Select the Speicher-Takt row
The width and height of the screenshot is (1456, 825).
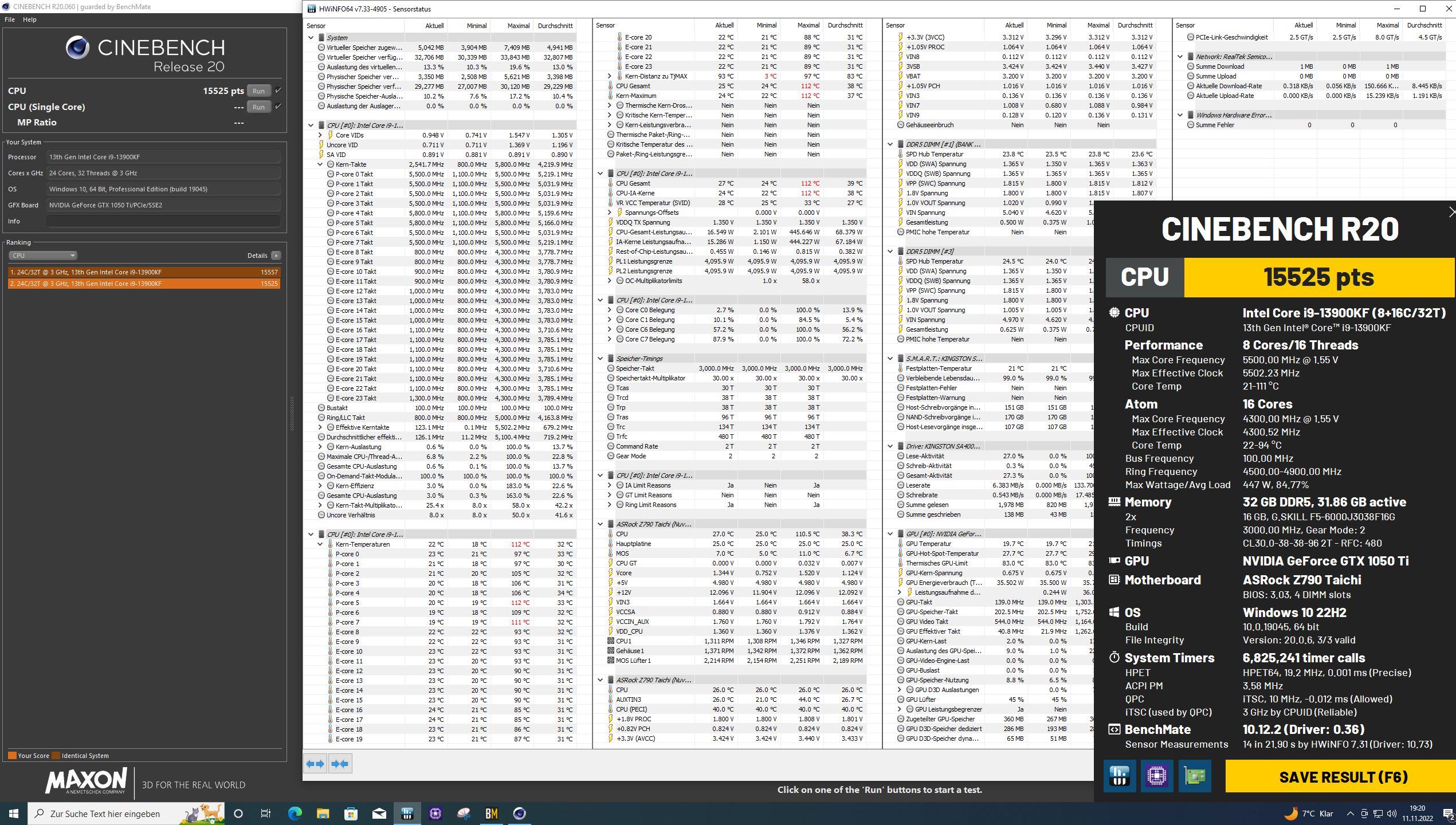(x=730, y=368)
